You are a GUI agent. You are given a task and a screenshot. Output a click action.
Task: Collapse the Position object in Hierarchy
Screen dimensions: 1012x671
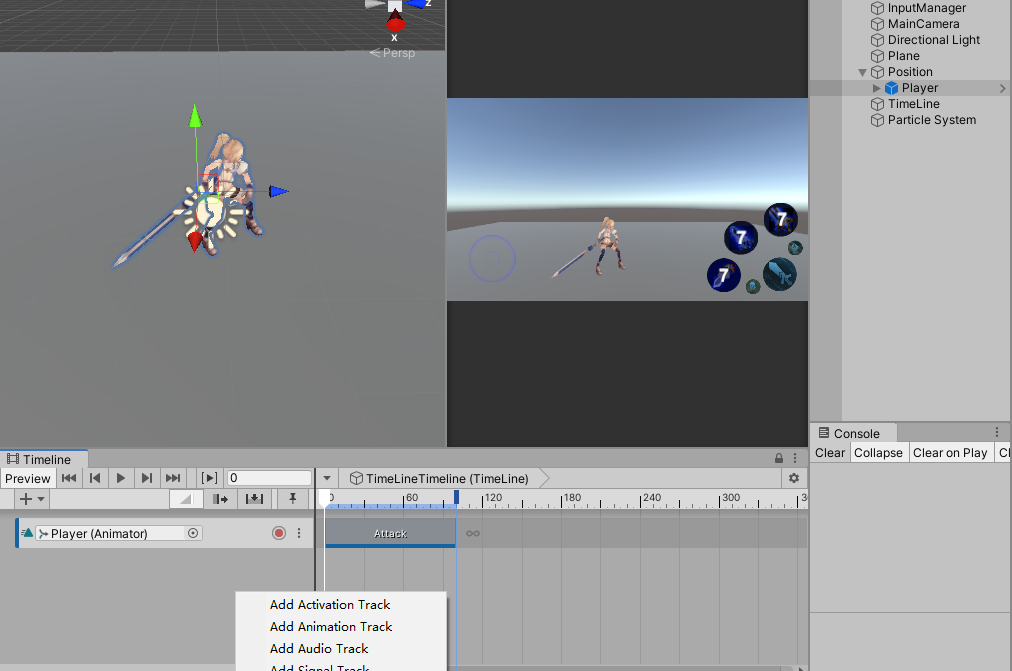[x=862, y=72]
